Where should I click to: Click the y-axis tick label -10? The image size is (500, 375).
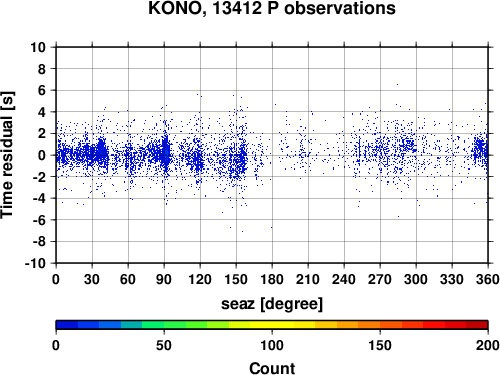[x=35, y=263]
